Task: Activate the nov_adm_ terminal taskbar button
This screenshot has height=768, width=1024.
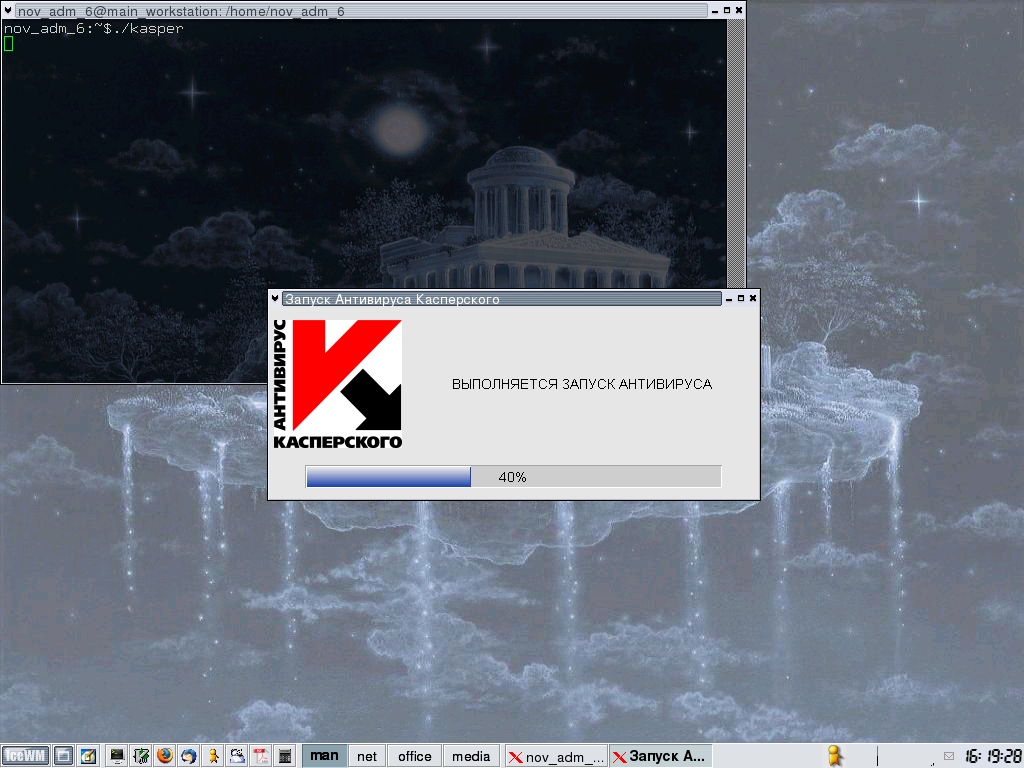Action: coord(556,756)
